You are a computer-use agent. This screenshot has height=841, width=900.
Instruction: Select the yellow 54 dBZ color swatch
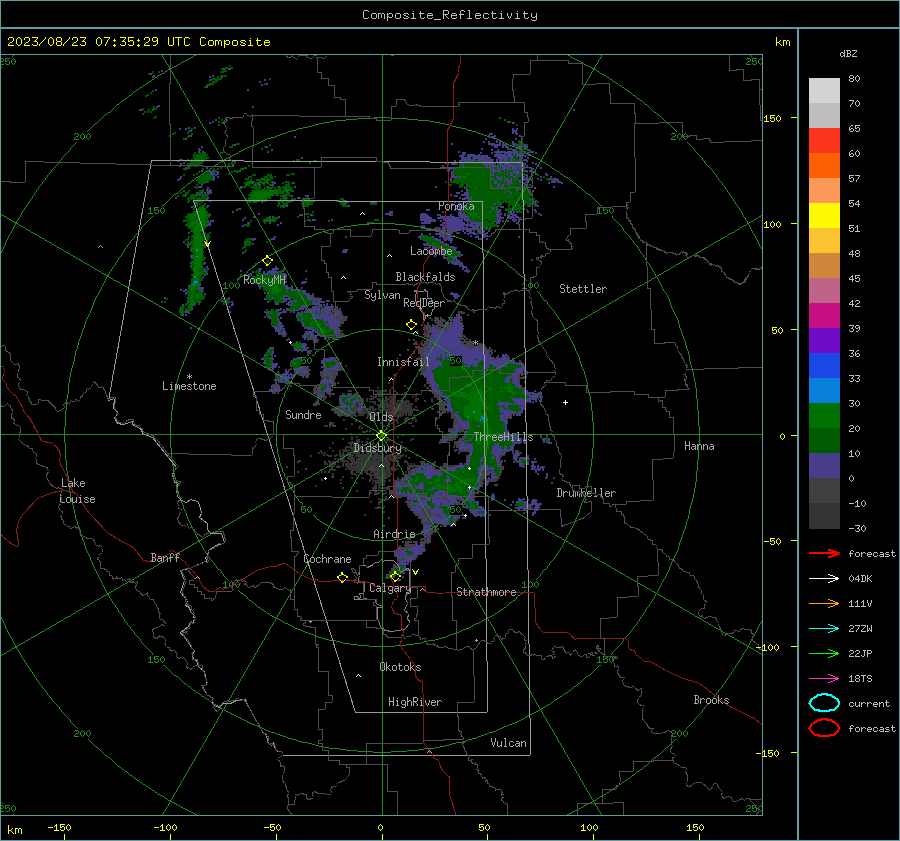(824, 216)
